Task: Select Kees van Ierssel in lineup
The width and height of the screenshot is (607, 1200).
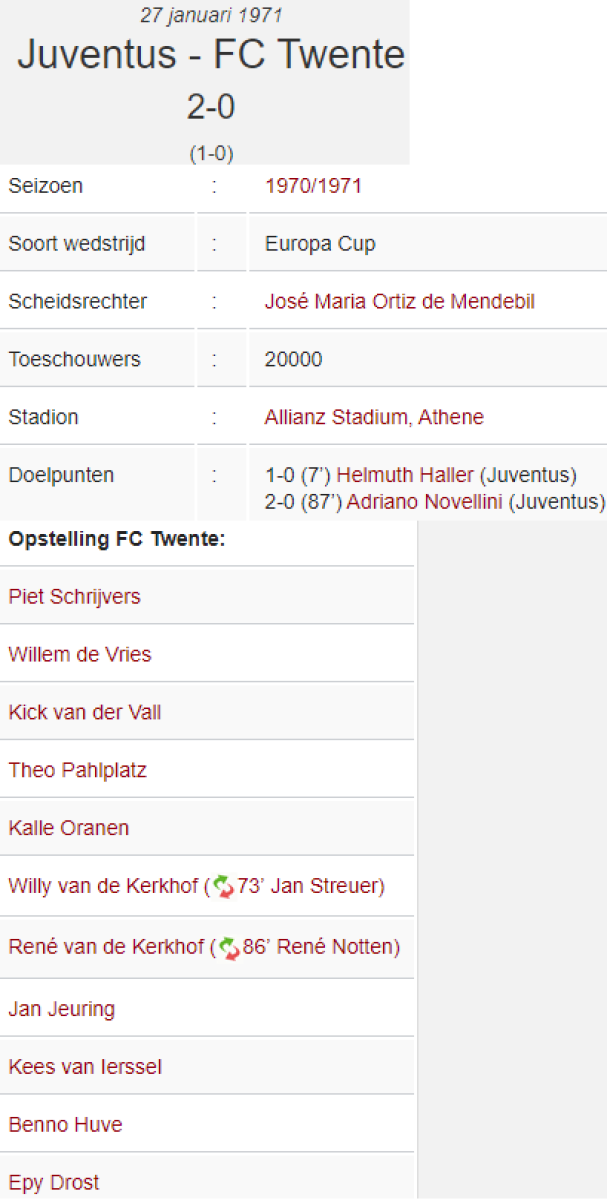Action: 85,1068
